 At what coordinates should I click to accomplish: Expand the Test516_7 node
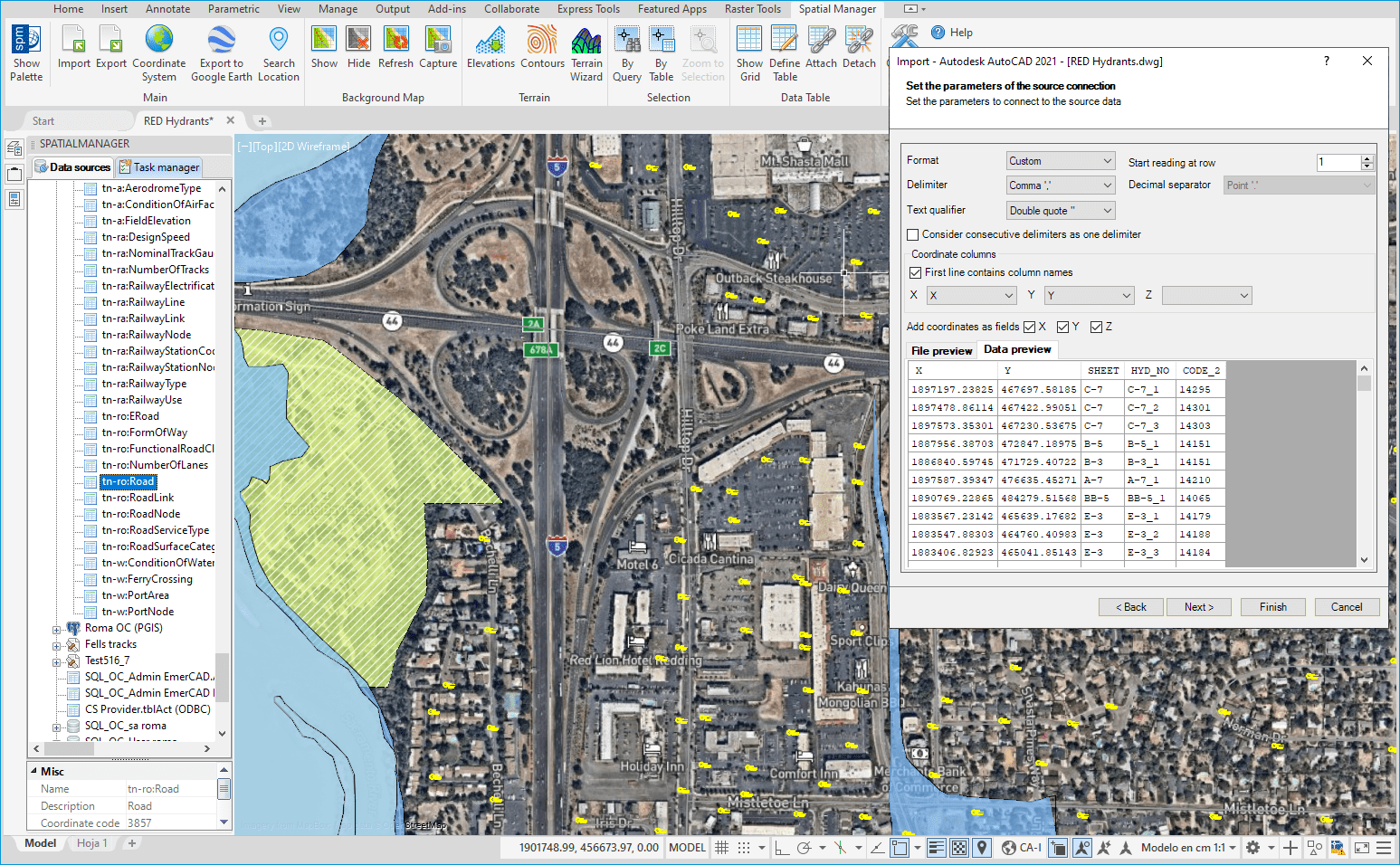pos(57,661)
